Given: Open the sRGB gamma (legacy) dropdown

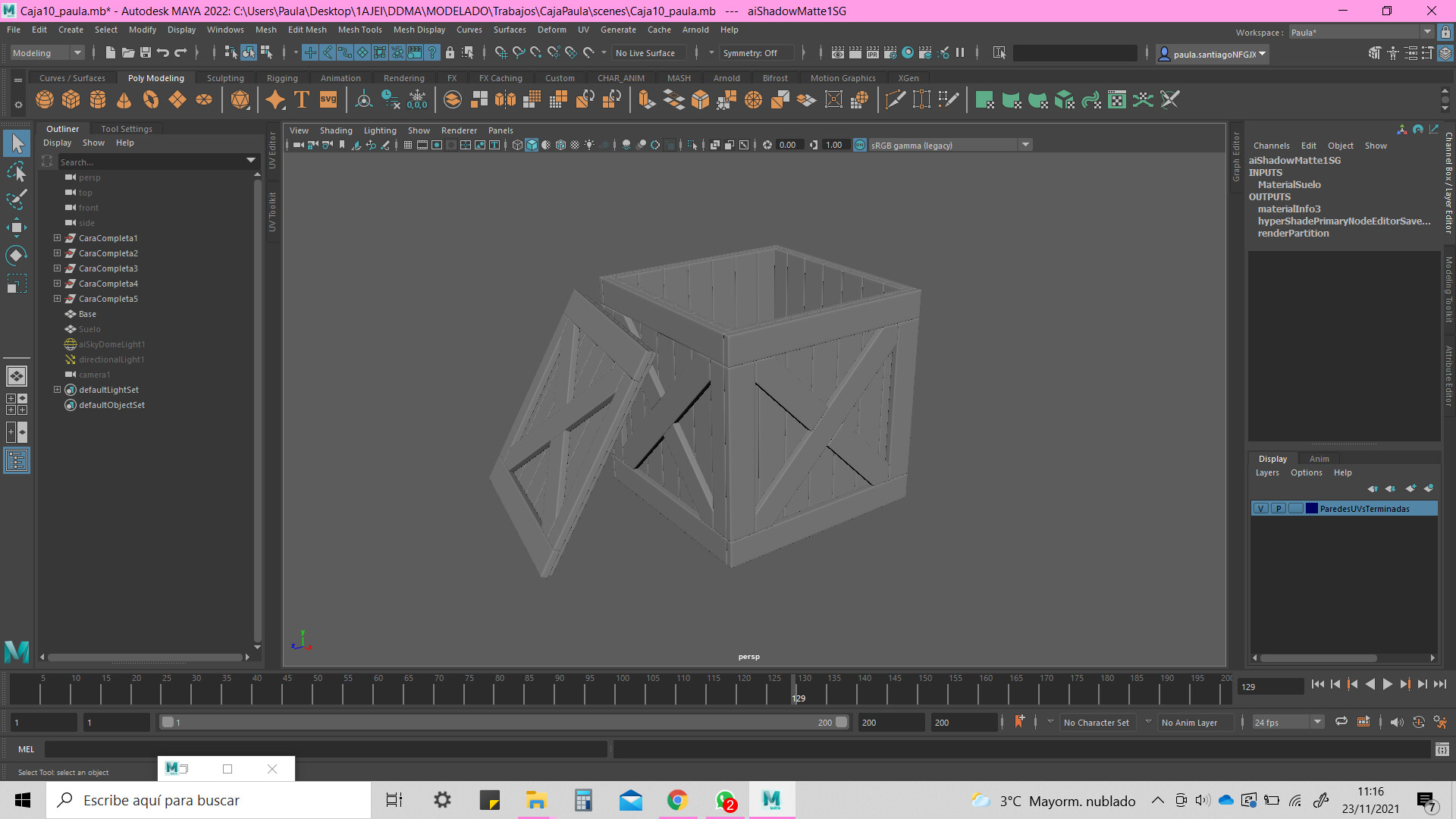Looking at the screenshot, I should 1026,145.
